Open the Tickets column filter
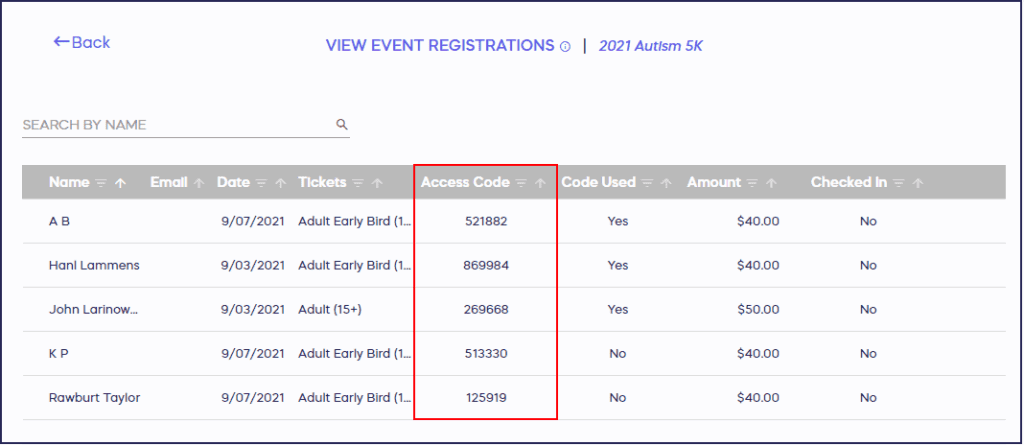This screenshot has height=445, width=1024. [x=357, y=183]
